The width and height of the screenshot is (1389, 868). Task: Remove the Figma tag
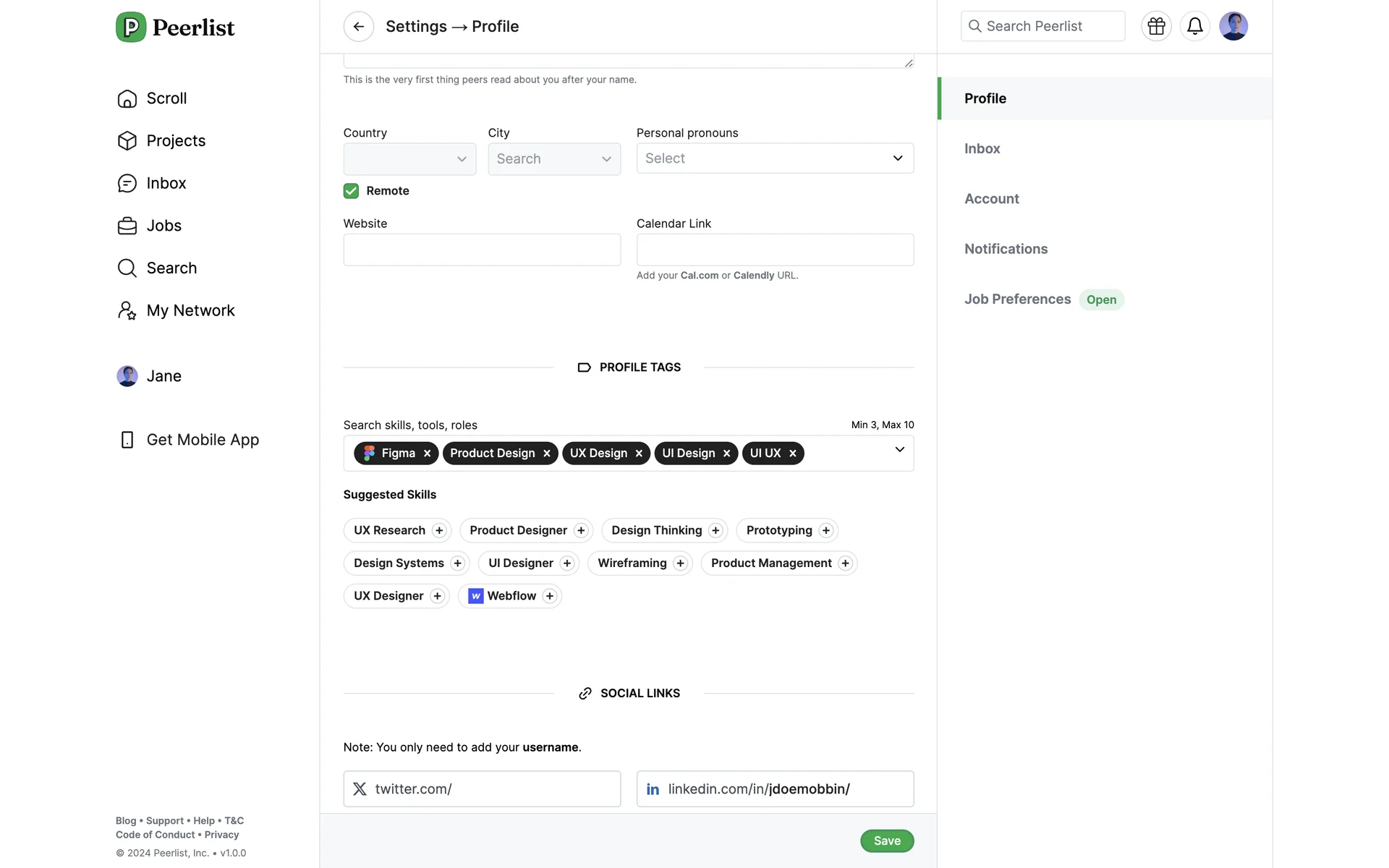pyautogui.click(x=428, y=454)
